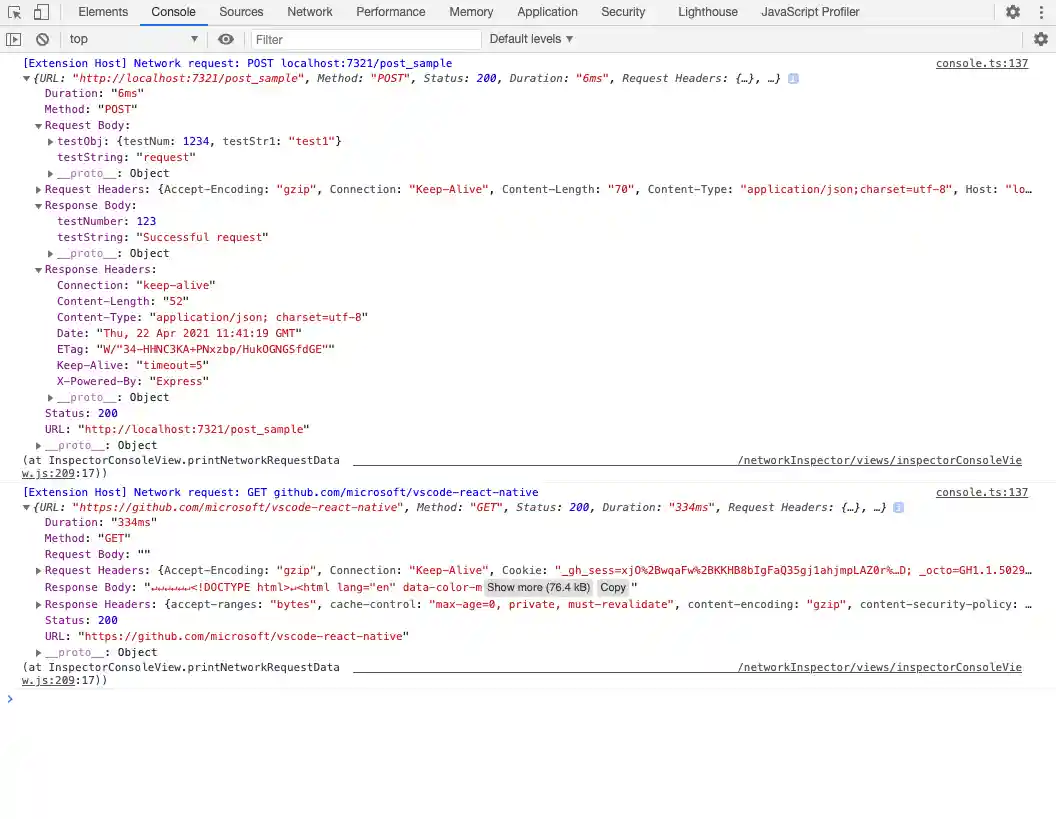Screen dimensions: 1056x819
Task: Open DevTools settings gear icon
Action: pyautogui.click(x=1013, y=12)
